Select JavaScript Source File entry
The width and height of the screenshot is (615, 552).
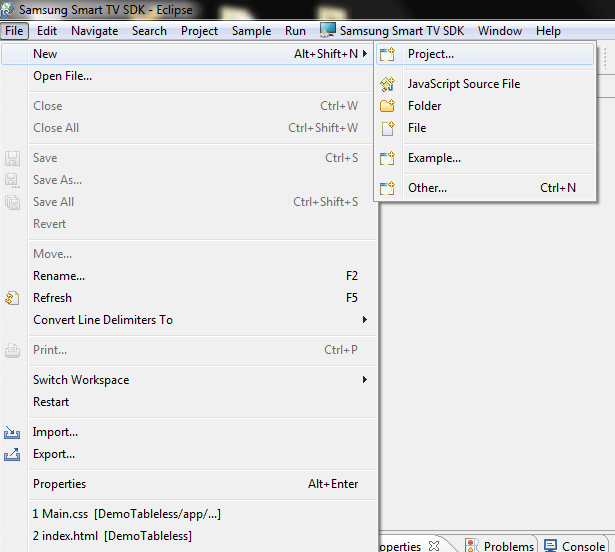485,84
